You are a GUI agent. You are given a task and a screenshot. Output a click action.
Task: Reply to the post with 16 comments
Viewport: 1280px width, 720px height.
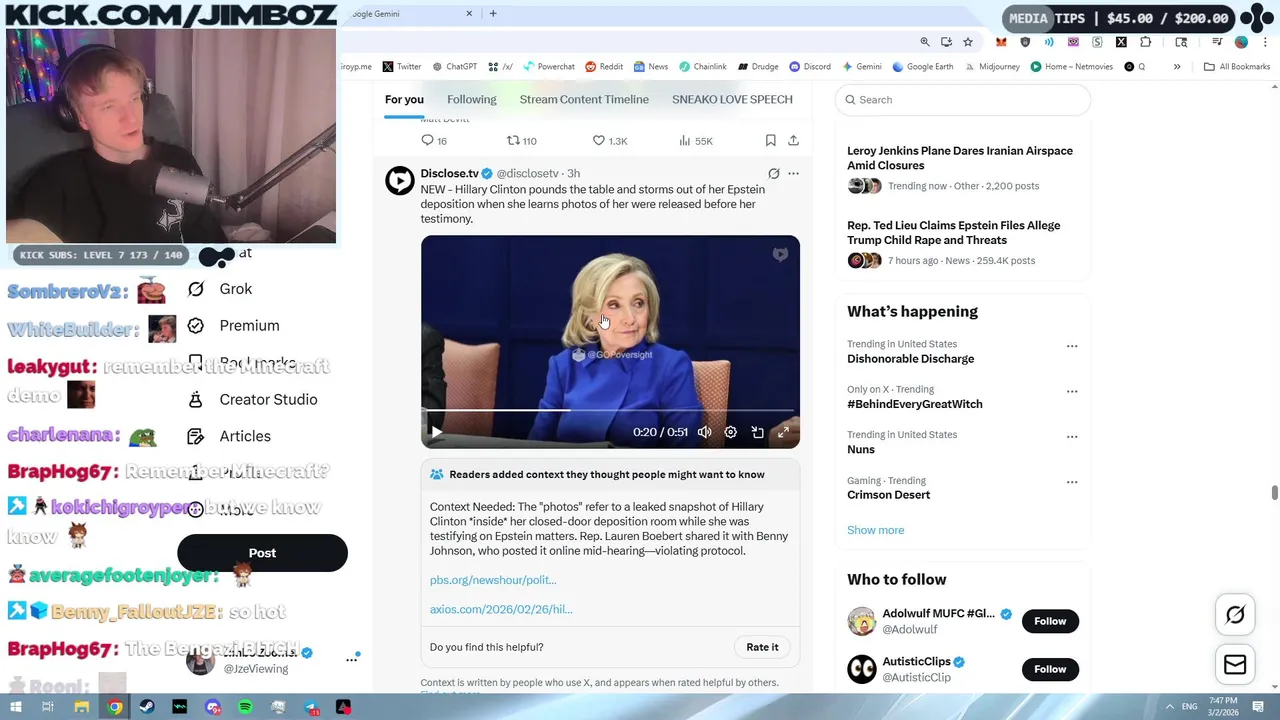point(434,141)
